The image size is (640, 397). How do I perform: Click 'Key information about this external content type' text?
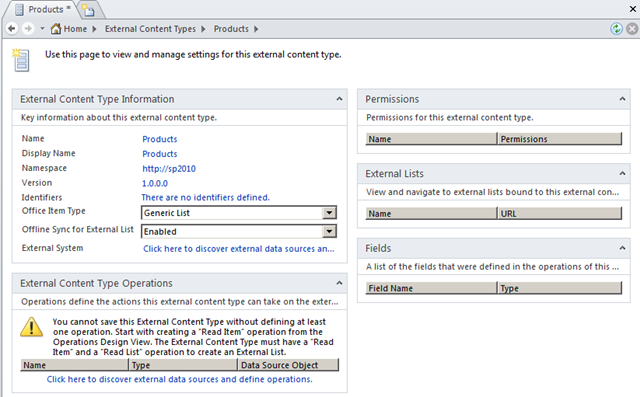click(x=119, y=118)
